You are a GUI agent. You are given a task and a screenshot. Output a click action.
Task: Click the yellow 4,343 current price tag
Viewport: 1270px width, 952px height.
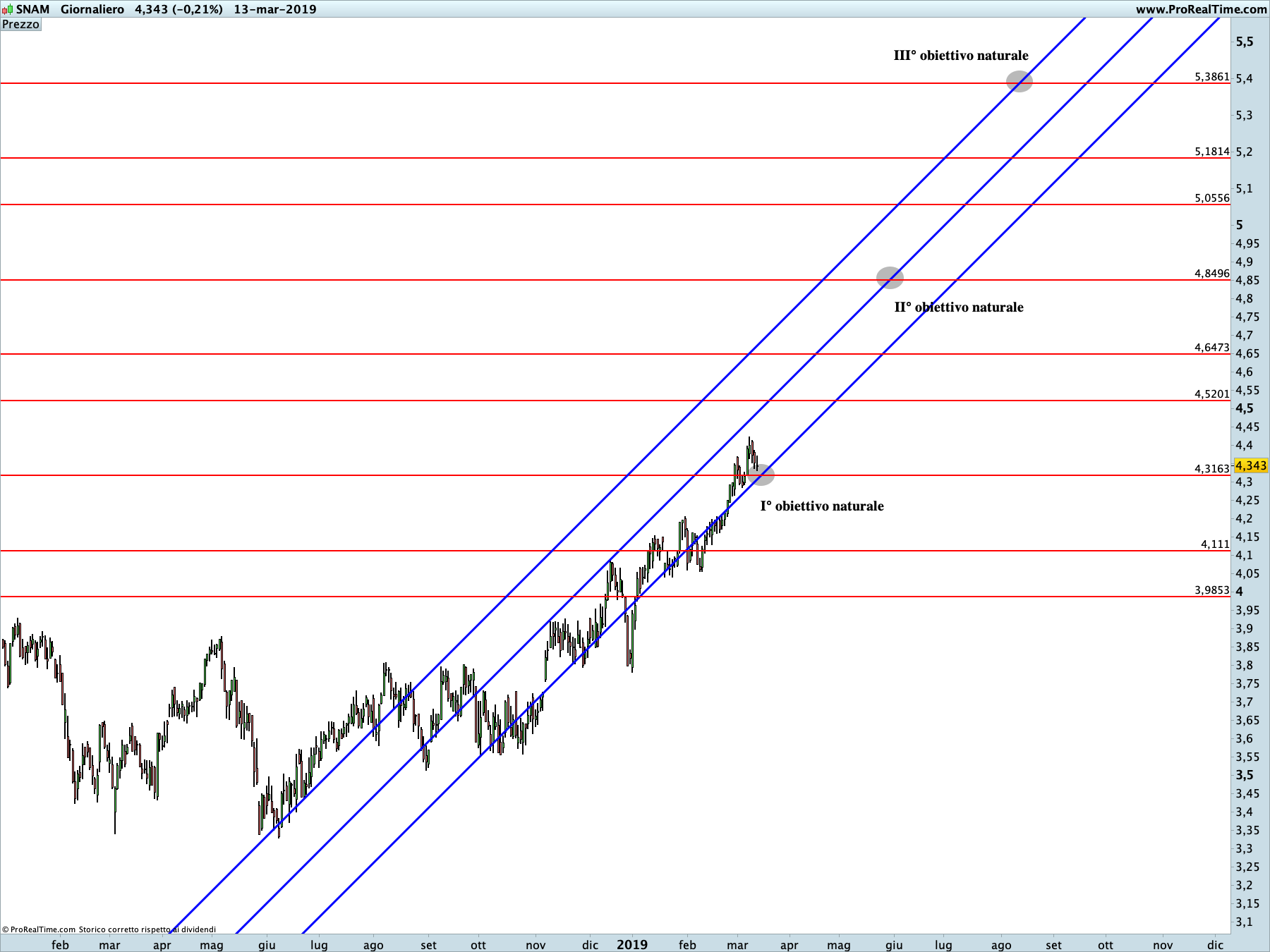point(1251,465)
